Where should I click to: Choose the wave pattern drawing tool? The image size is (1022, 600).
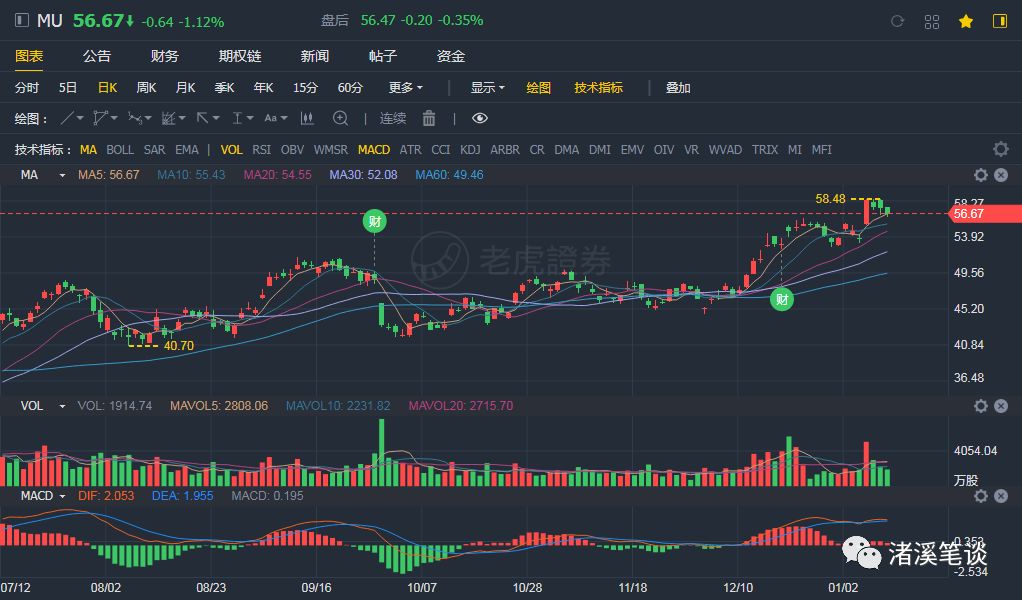pyautogui.click(x=134, y=119)
